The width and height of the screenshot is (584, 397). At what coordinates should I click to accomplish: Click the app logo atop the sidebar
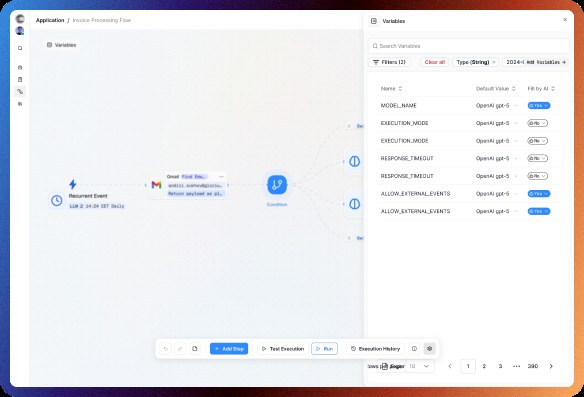[20, 19]
